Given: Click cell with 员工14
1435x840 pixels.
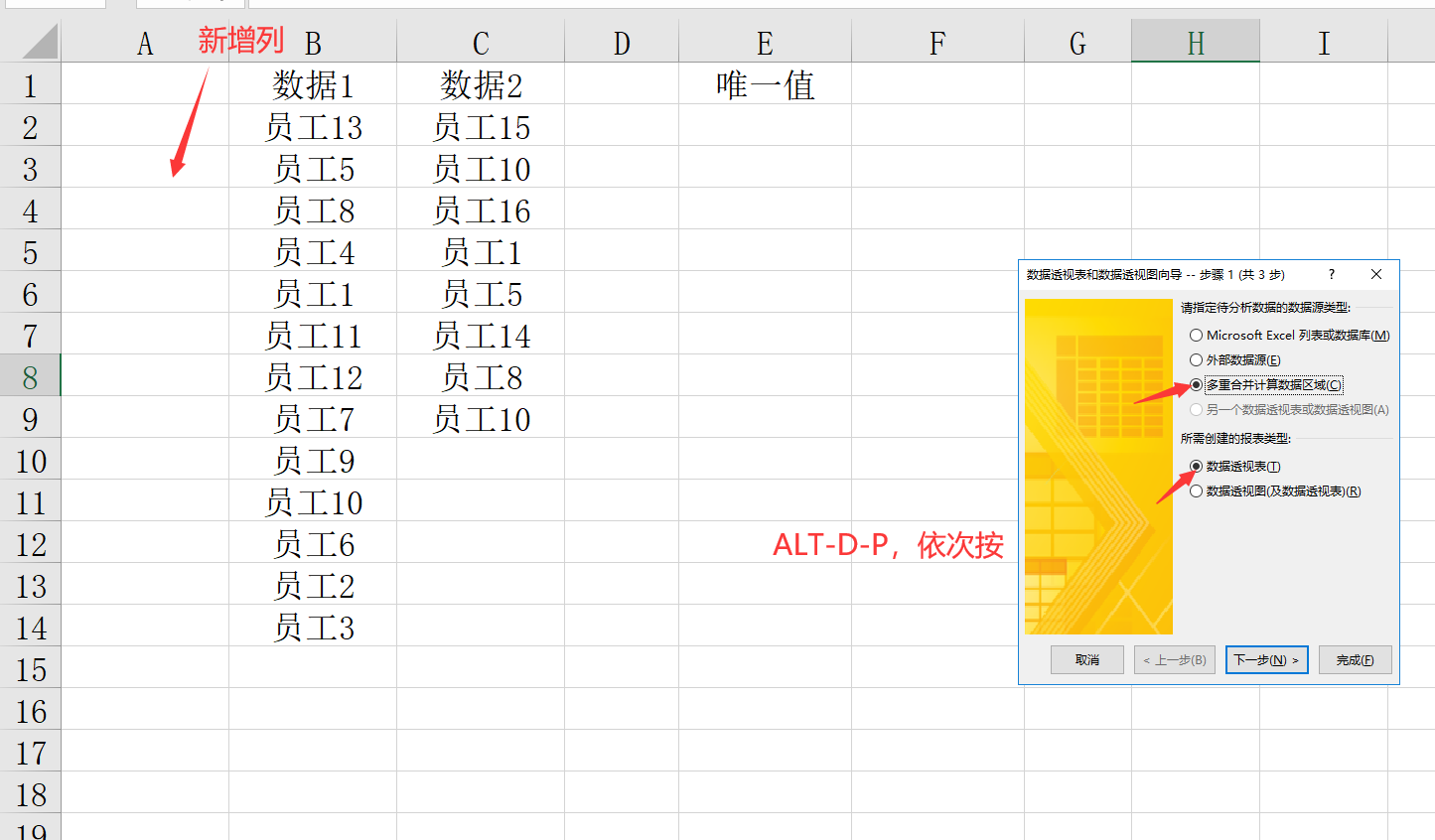Looking at the screenshot, I should 481,335.
